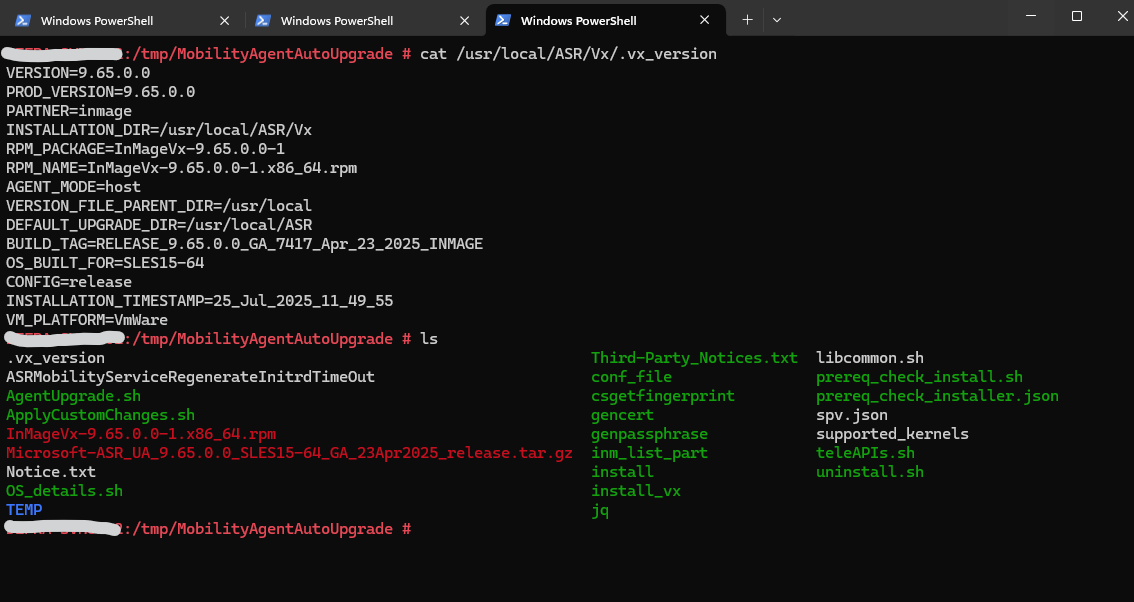Viewport: 1134px width, 602px height.
Task: Click the CONFIG=release line
Action: (69, 282)
